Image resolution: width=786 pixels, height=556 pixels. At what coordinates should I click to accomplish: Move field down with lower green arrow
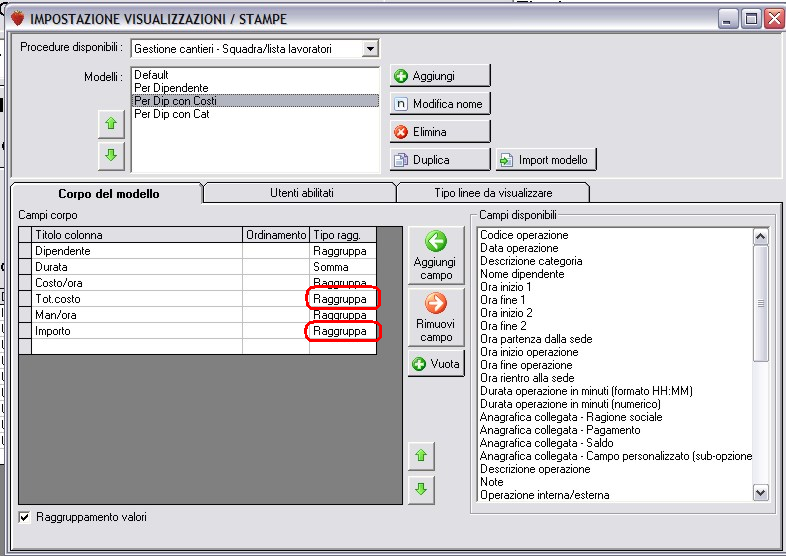point(421,489)
